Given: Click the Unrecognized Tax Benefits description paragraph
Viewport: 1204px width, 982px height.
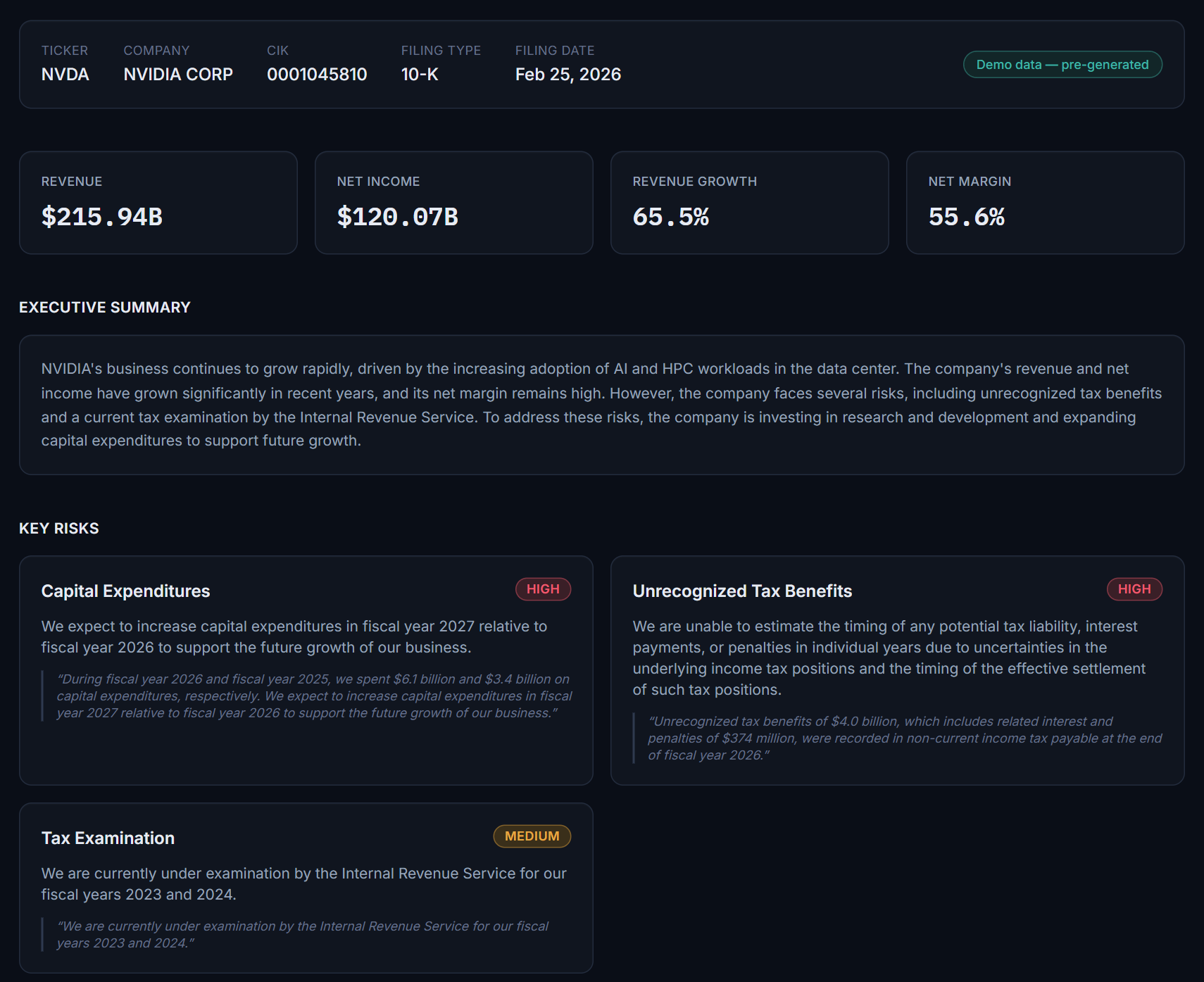Looking at the screenshot, I should pos(889,658).
